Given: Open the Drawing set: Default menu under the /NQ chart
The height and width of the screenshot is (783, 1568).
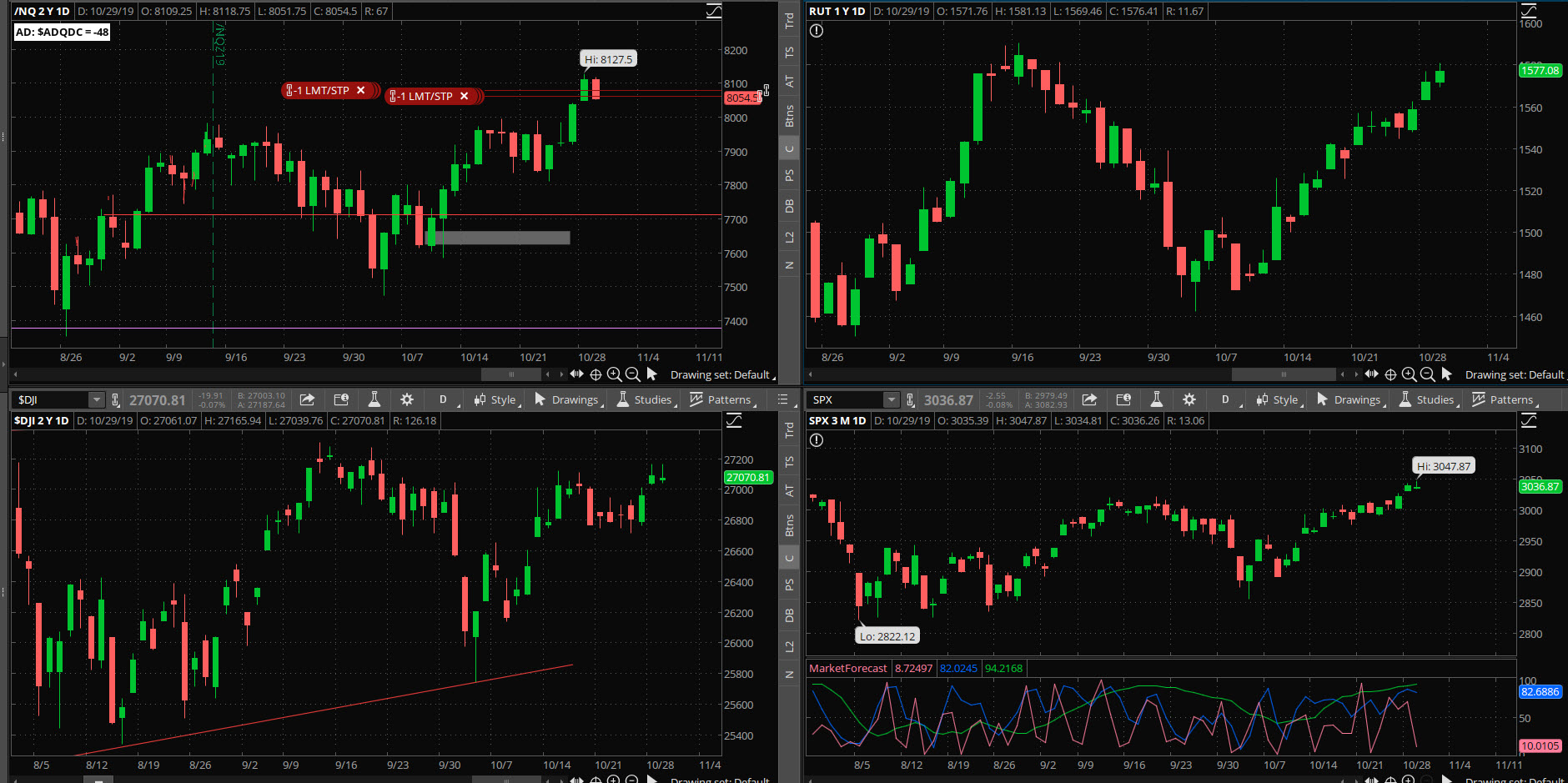Looking at the screenshot, I should [722, 374].
